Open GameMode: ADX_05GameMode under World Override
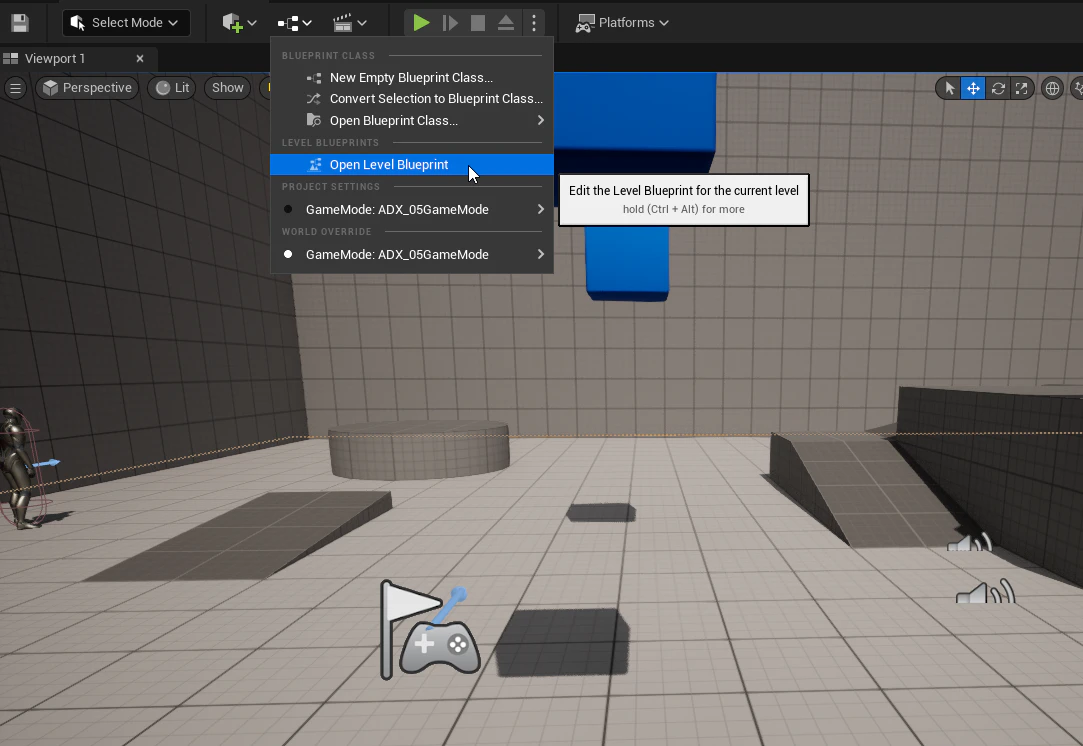This screenshot has width=1083, height=746. [412, 254]
